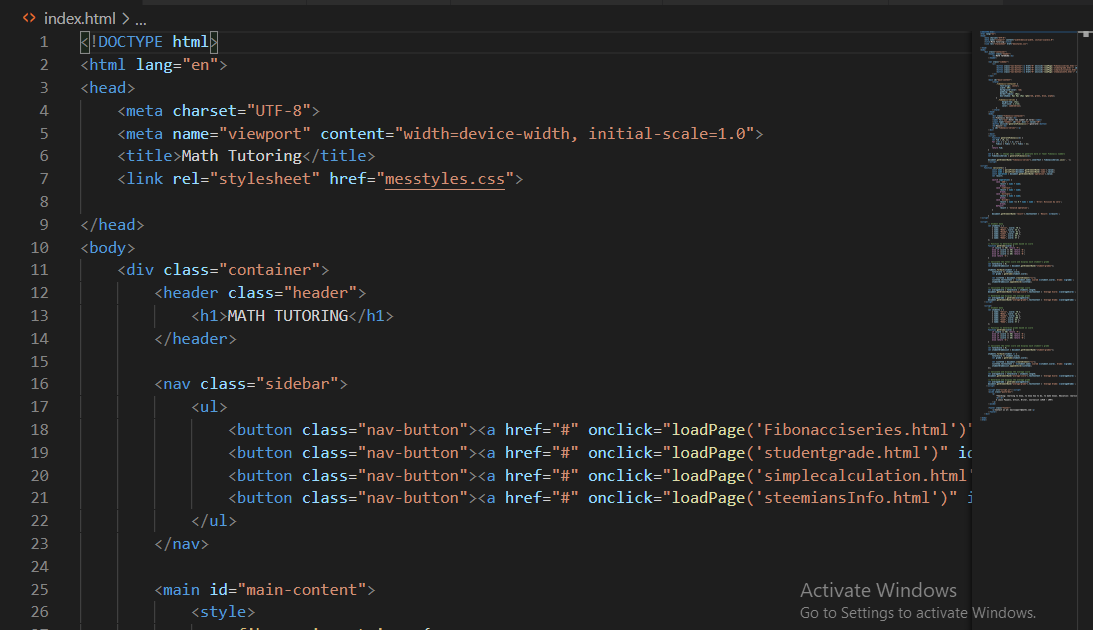Click the style tag on line 26
The image size is (1093, 630).
(x=223, y=612)
